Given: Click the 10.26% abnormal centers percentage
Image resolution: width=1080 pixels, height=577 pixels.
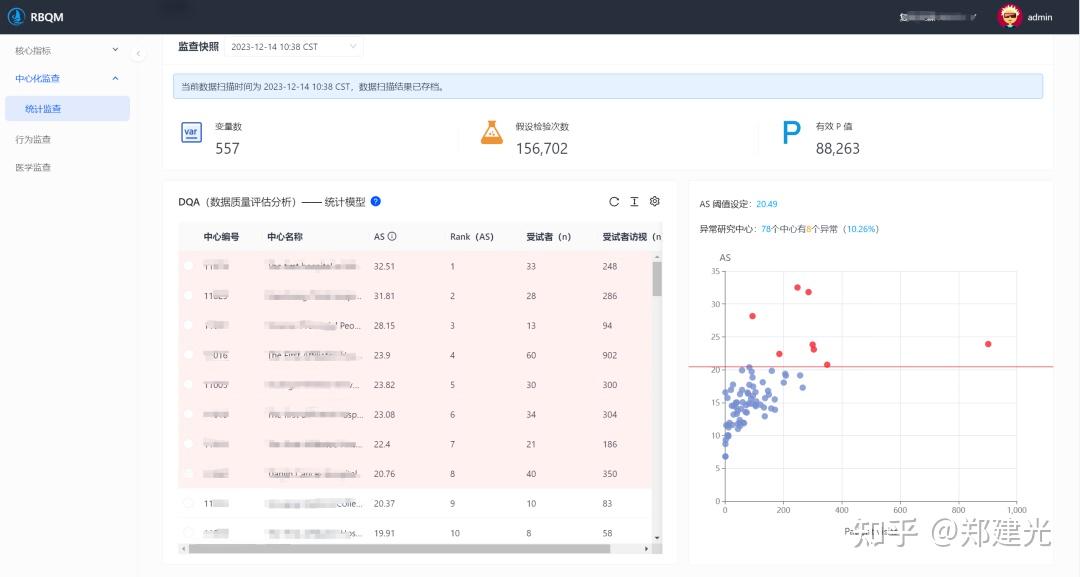Looking at the screenshot, I should pos(863,229).
